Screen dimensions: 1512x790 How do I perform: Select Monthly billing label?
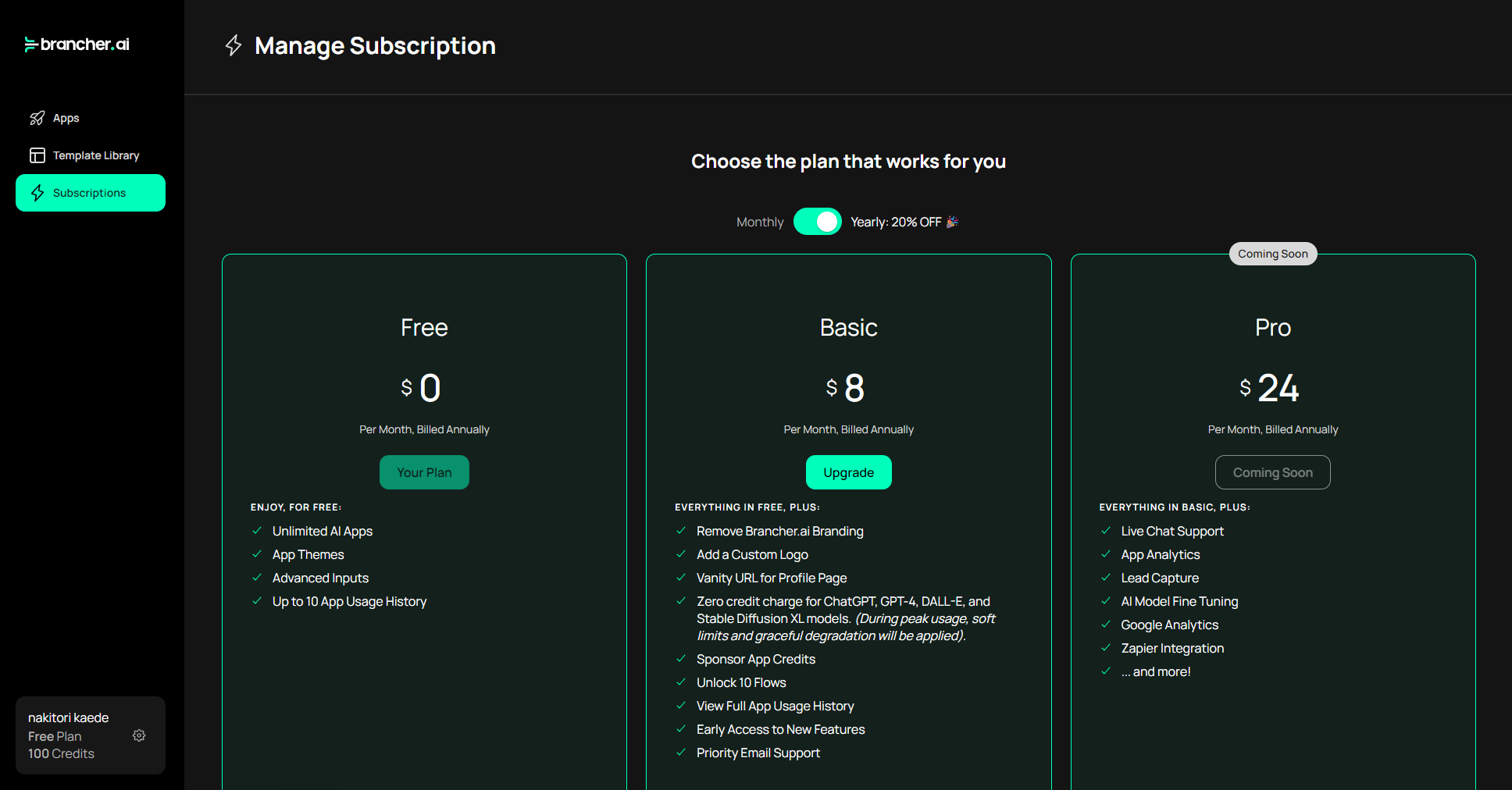click(x=759, y=222)
